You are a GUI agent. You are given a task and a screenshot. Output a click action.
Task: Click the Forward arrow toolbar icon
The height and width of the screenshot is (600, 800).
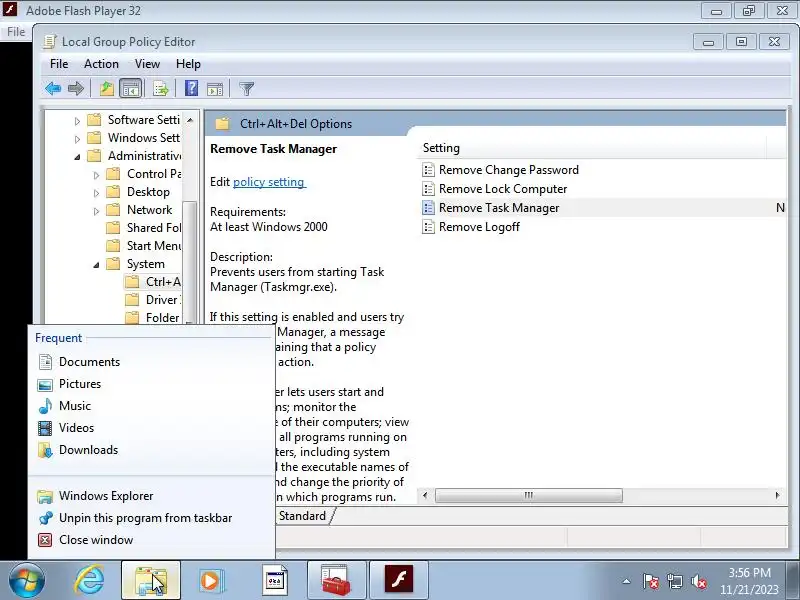pyautogui.click(x=76, y=89)
